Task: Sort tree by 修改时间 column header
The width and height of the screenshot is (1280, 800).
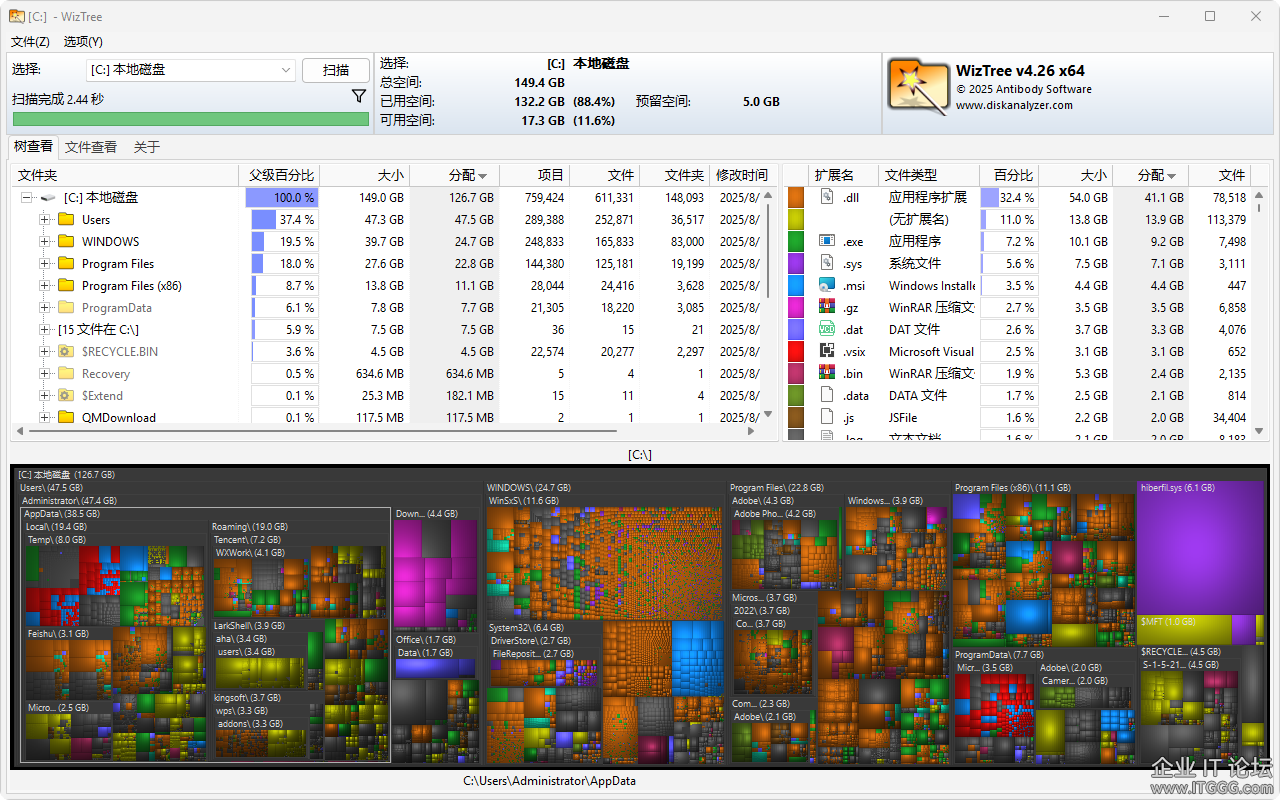Action: [742, 175]
